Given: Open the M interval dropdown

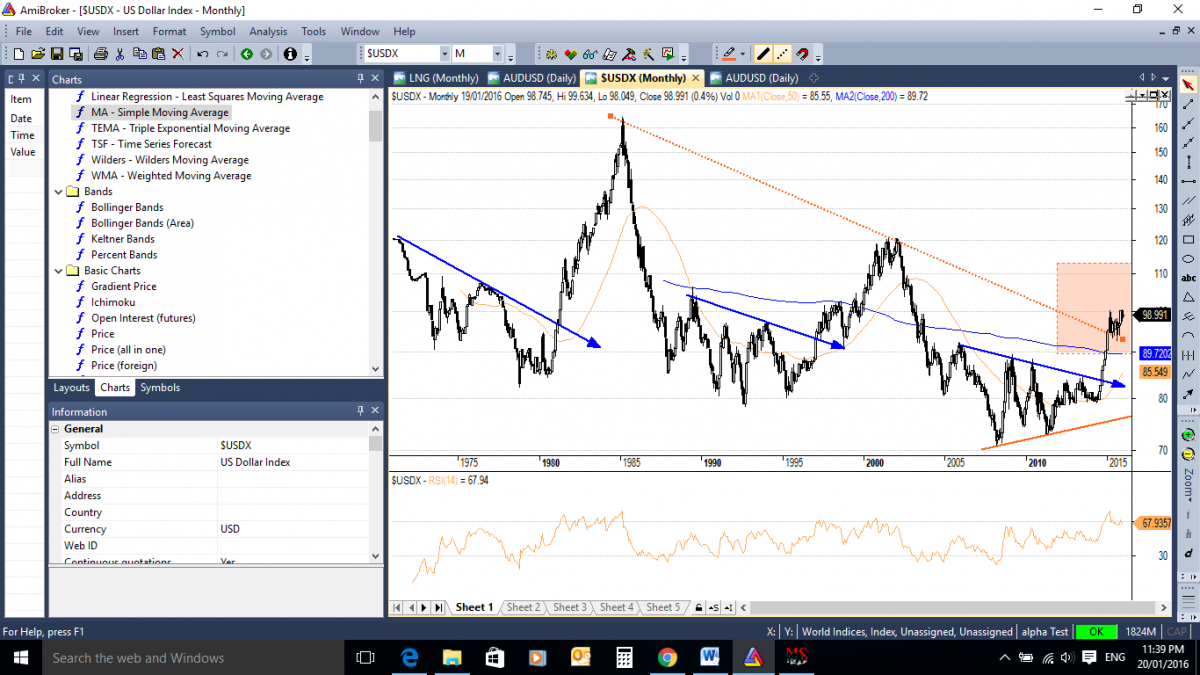Looking at the screenshot, I should [x=496, y=54].
